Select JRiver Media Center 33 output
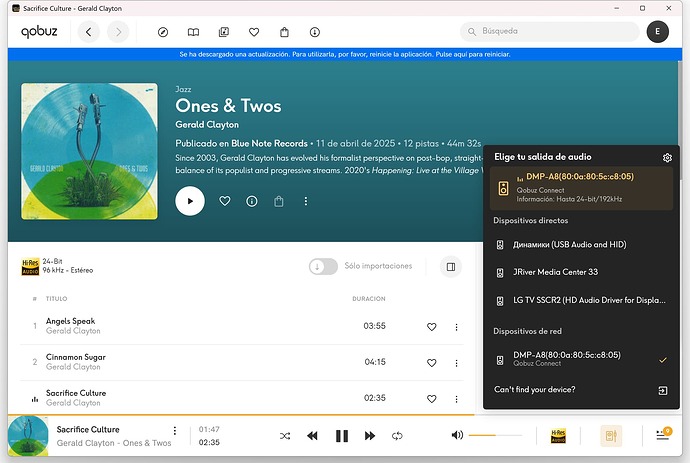 click(581, 272)
